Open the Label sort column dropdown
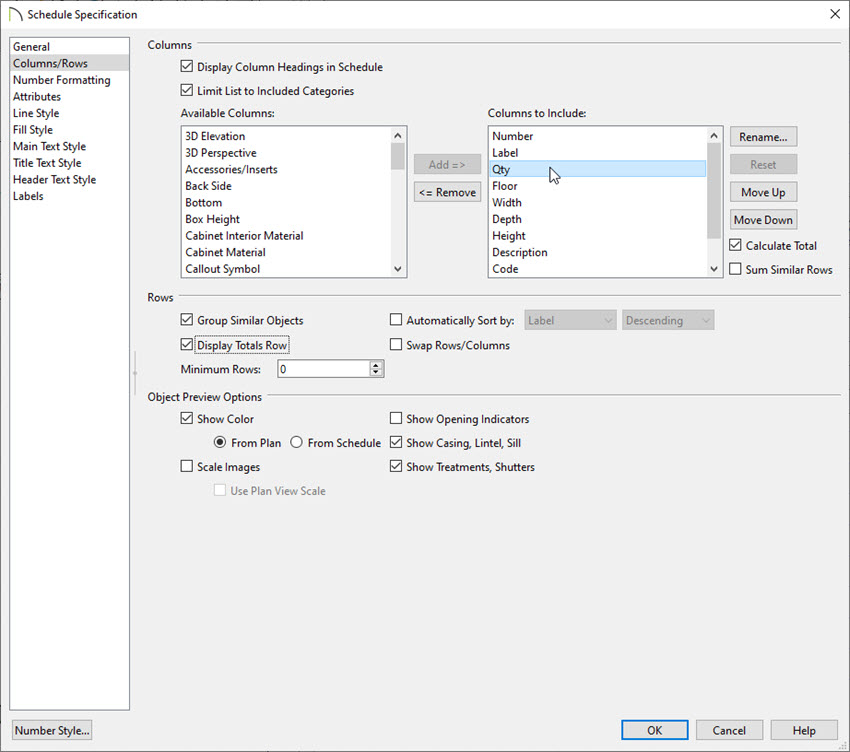Image resolution: width=850 pixels, height=752 pixels. (570, 319)
